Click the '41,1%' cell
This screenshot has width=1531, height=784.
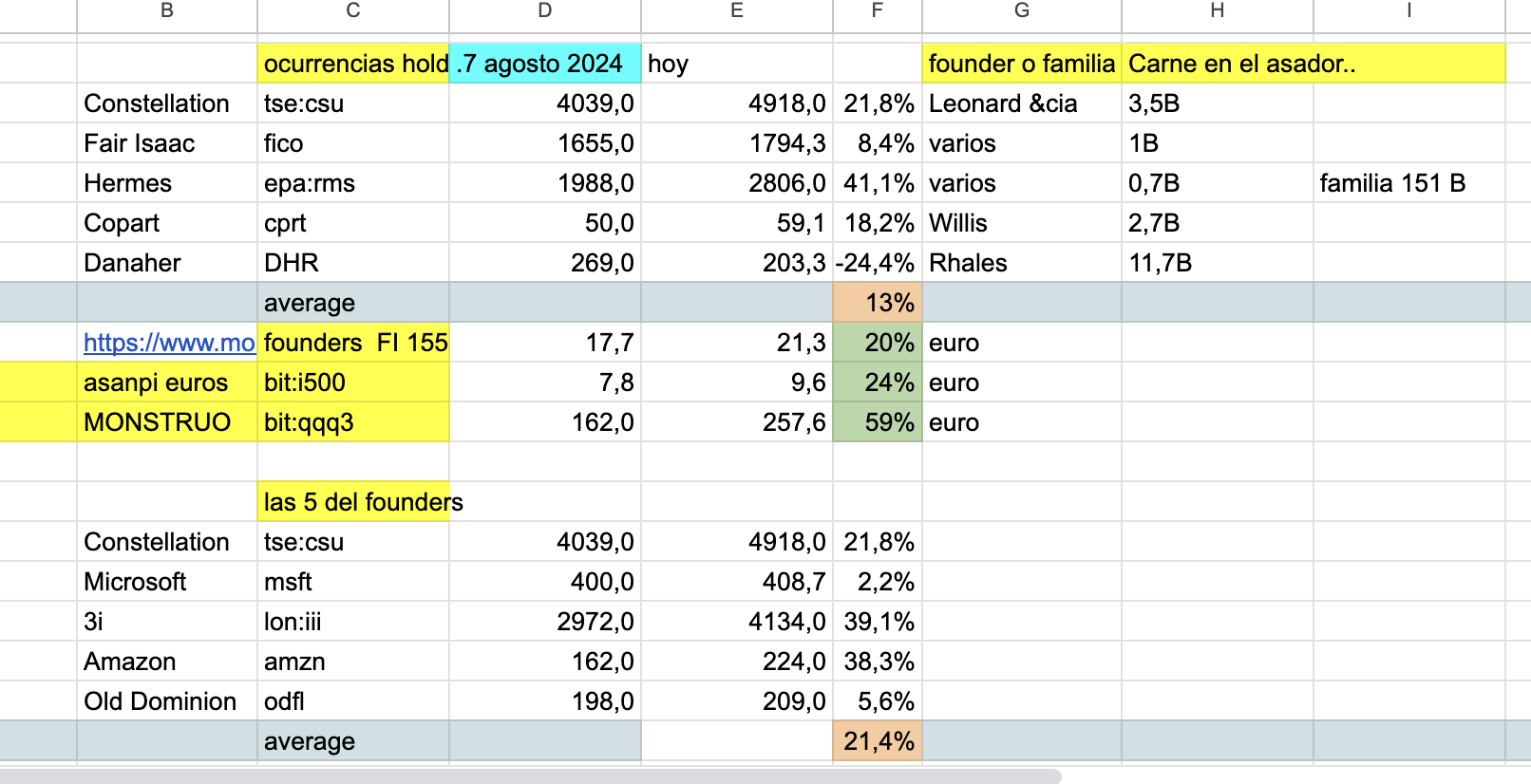878,183
